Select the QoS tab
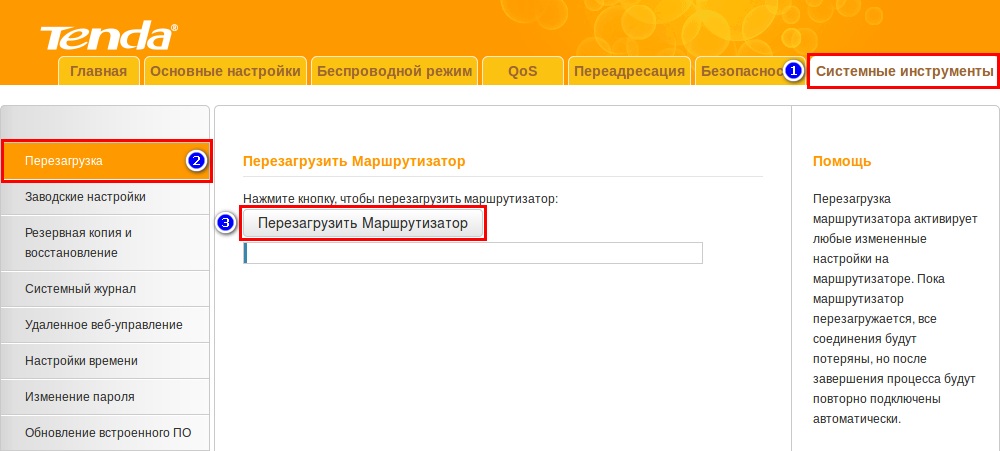1000x451 pixels. point(523,71)
